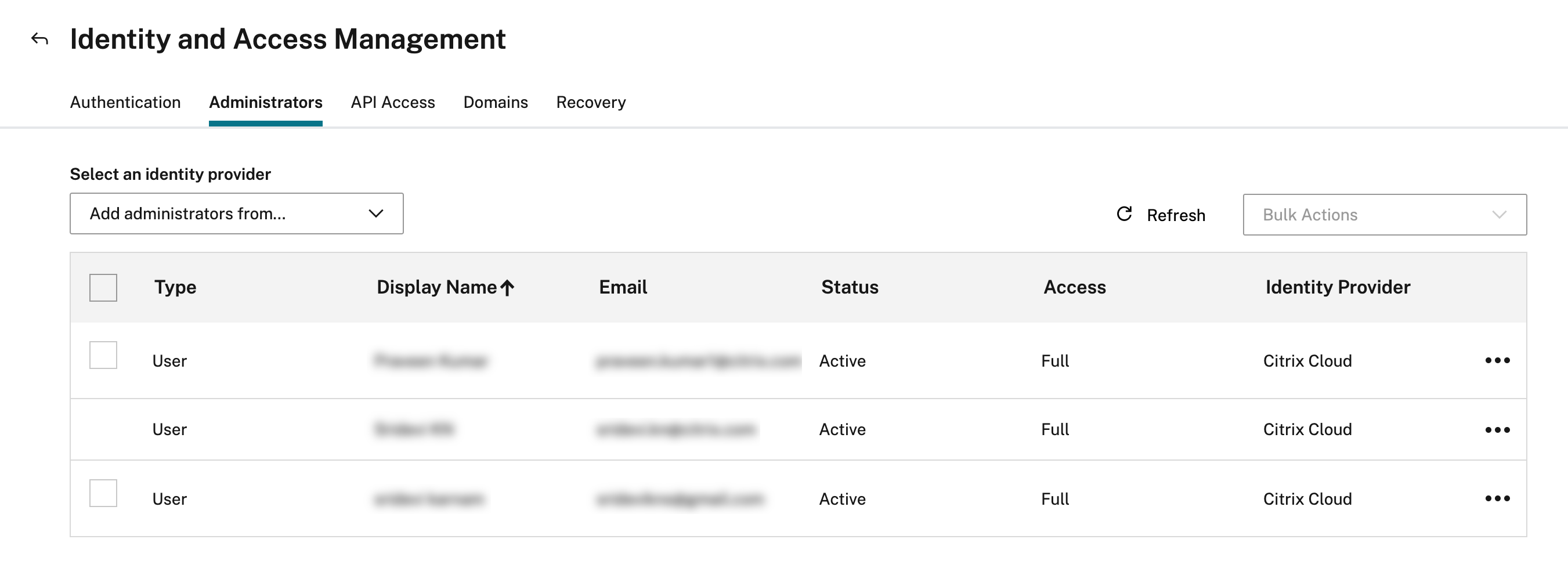Click the 'Identity and Access Management' page title
Screen dimensions: 1568x579
coord(288,39)
